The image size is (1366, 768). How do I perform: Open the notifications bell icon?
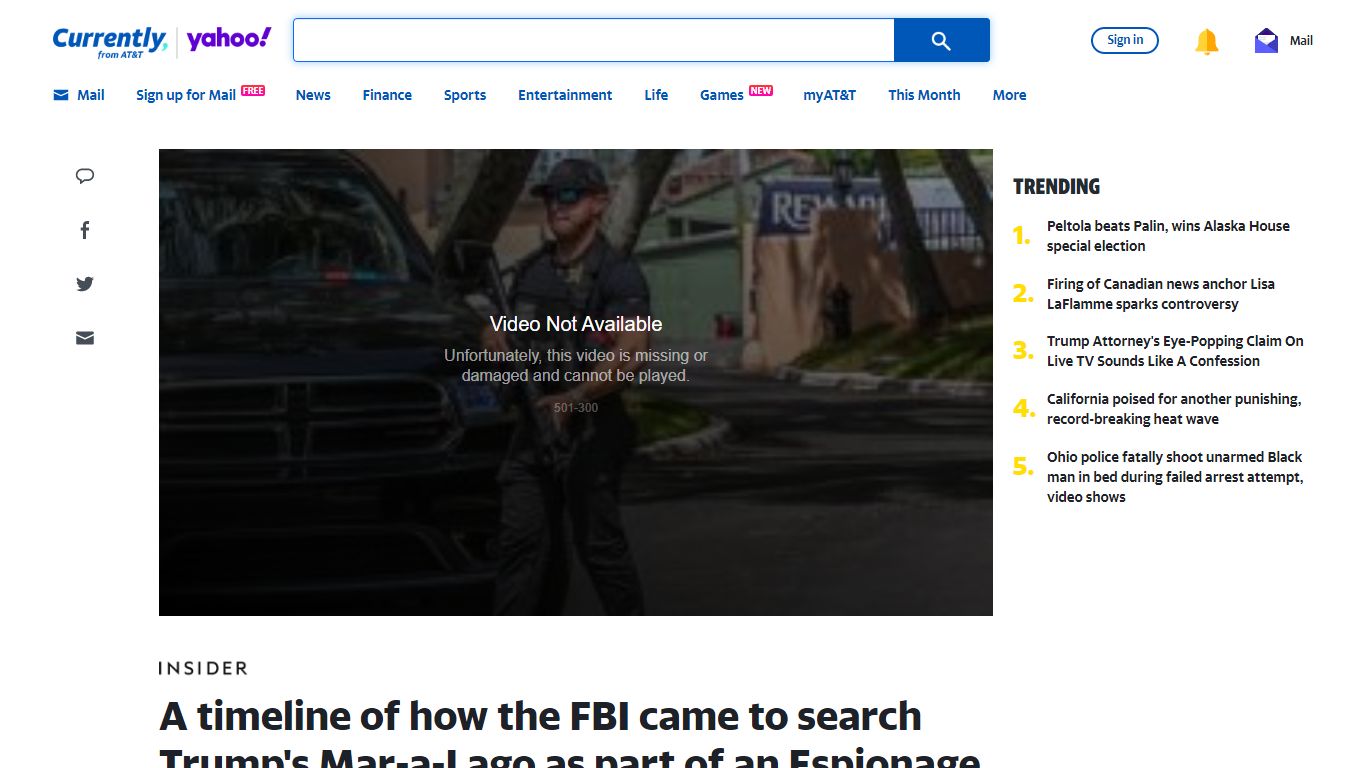(1207, 41)
